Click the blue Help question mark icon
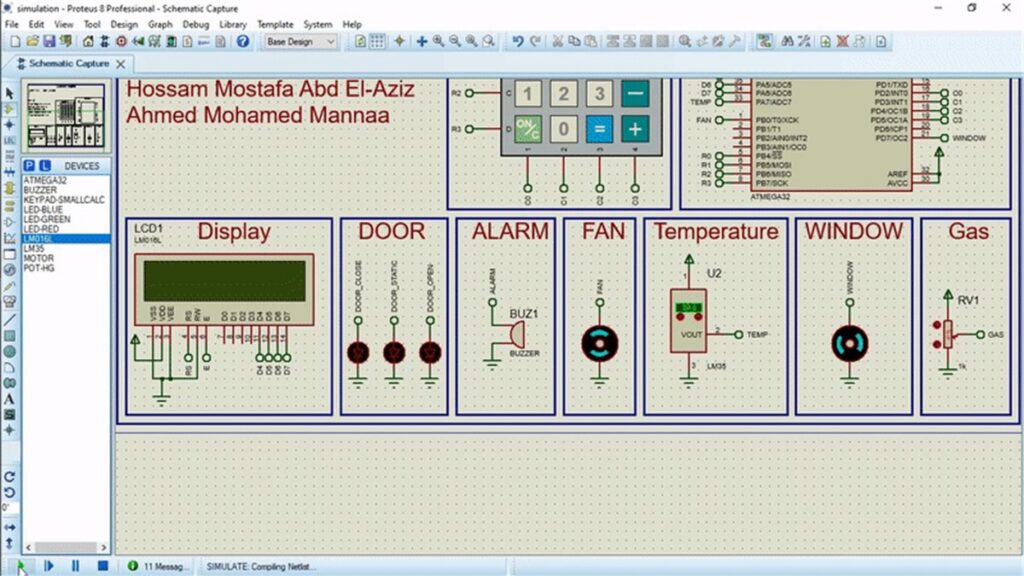This screenshot has width=1024, height=576. coord(243,41)
